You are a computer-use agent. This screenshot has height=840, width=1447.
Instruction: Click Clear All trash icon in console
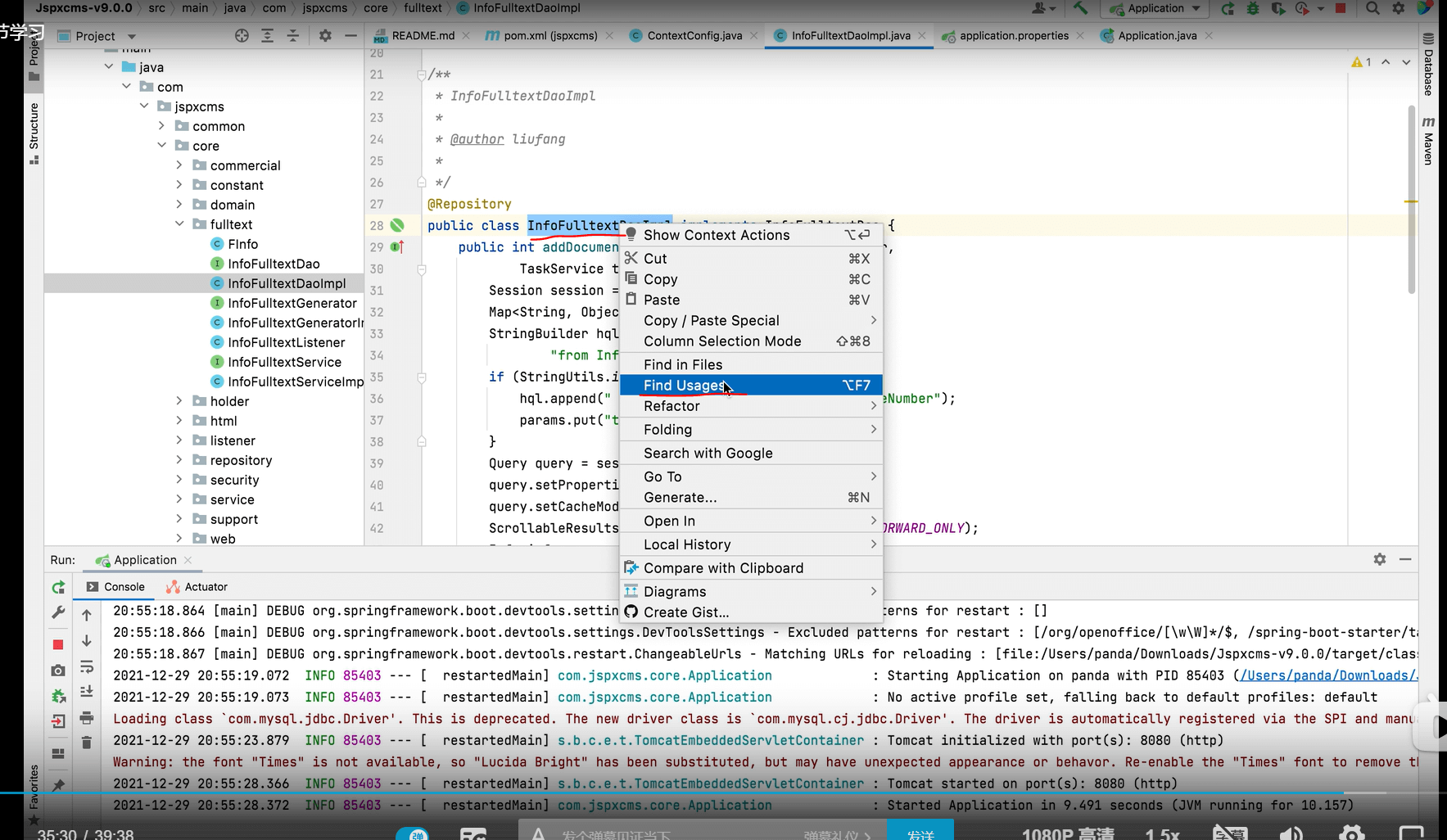[x=87, y=743]
